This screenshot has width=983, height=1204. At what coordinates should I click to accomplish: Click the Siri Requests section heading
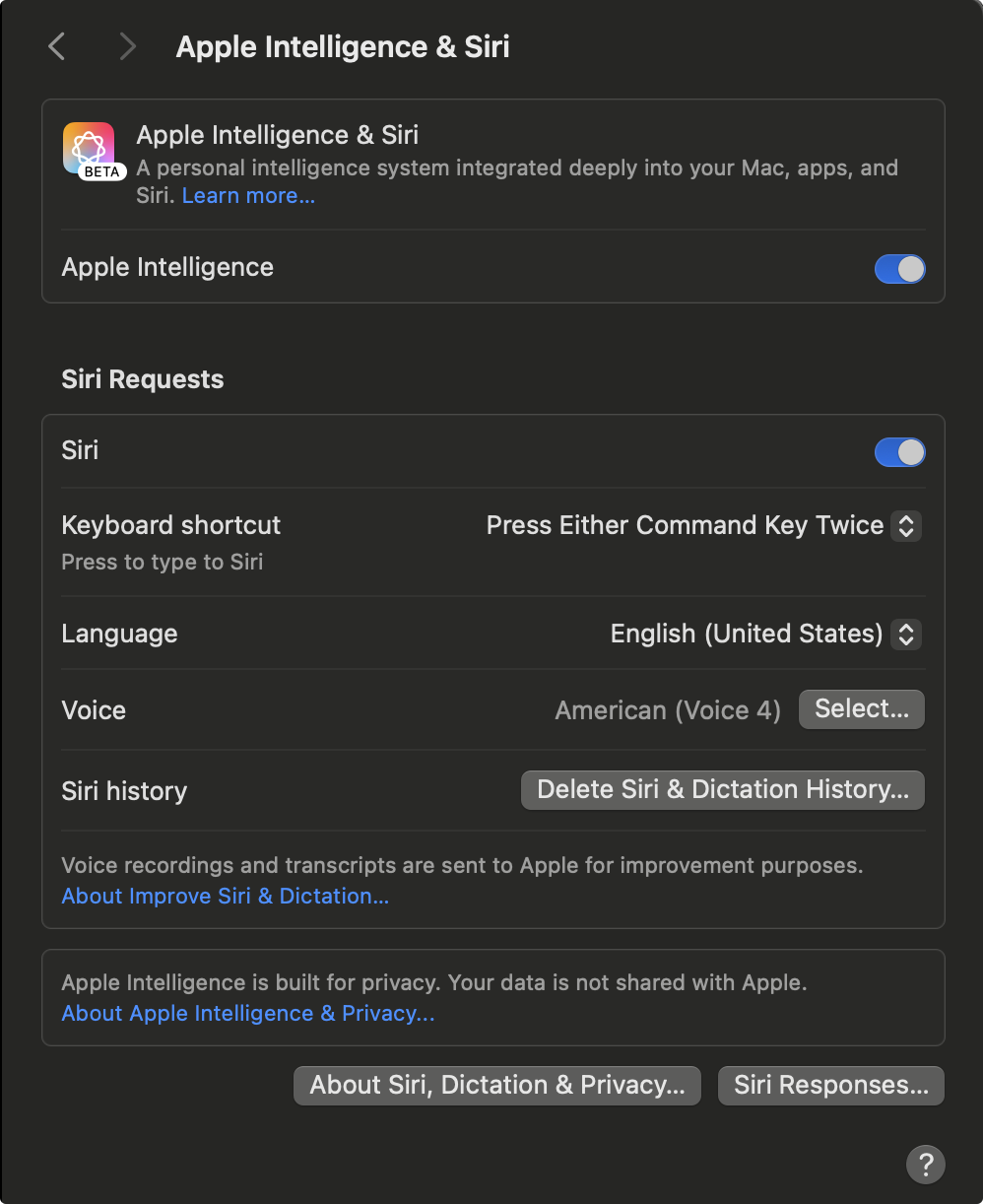click(143, 379)
